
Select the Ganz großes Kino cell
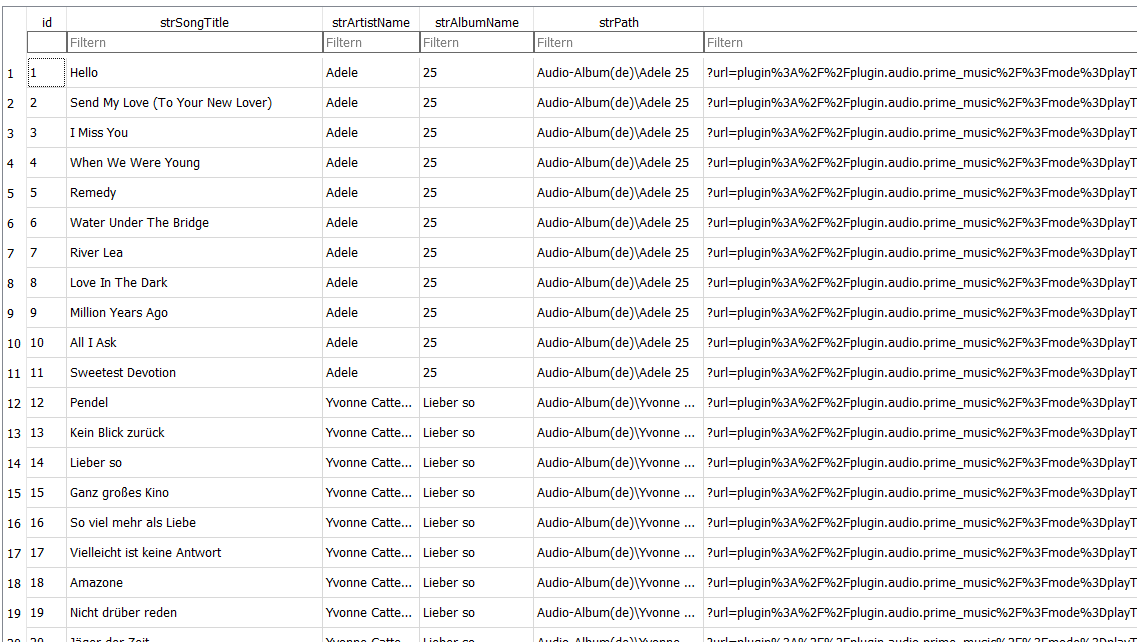tap(194, 493)
